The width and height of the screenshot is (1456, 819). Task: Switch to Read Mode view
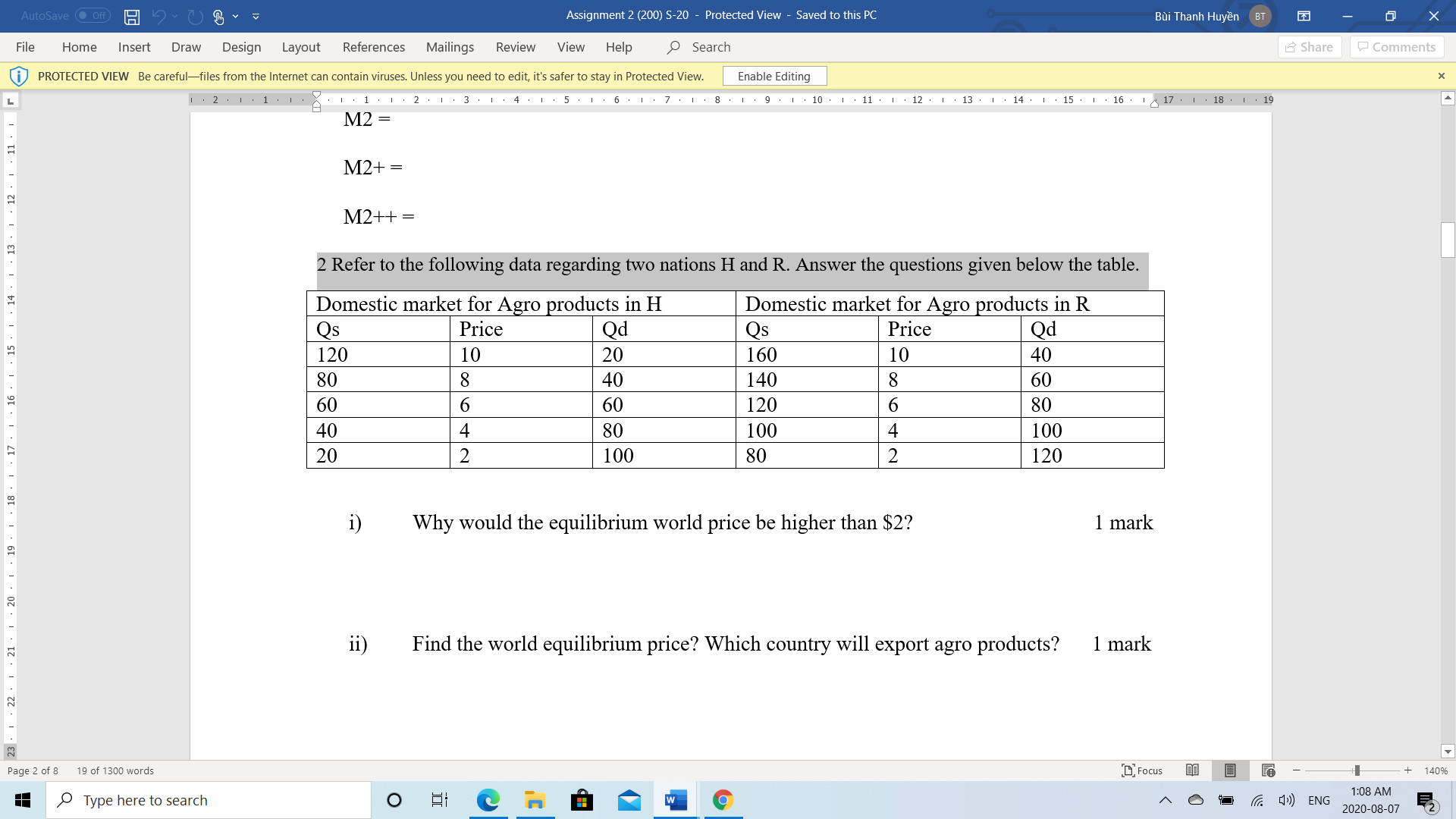[1192, 770]
